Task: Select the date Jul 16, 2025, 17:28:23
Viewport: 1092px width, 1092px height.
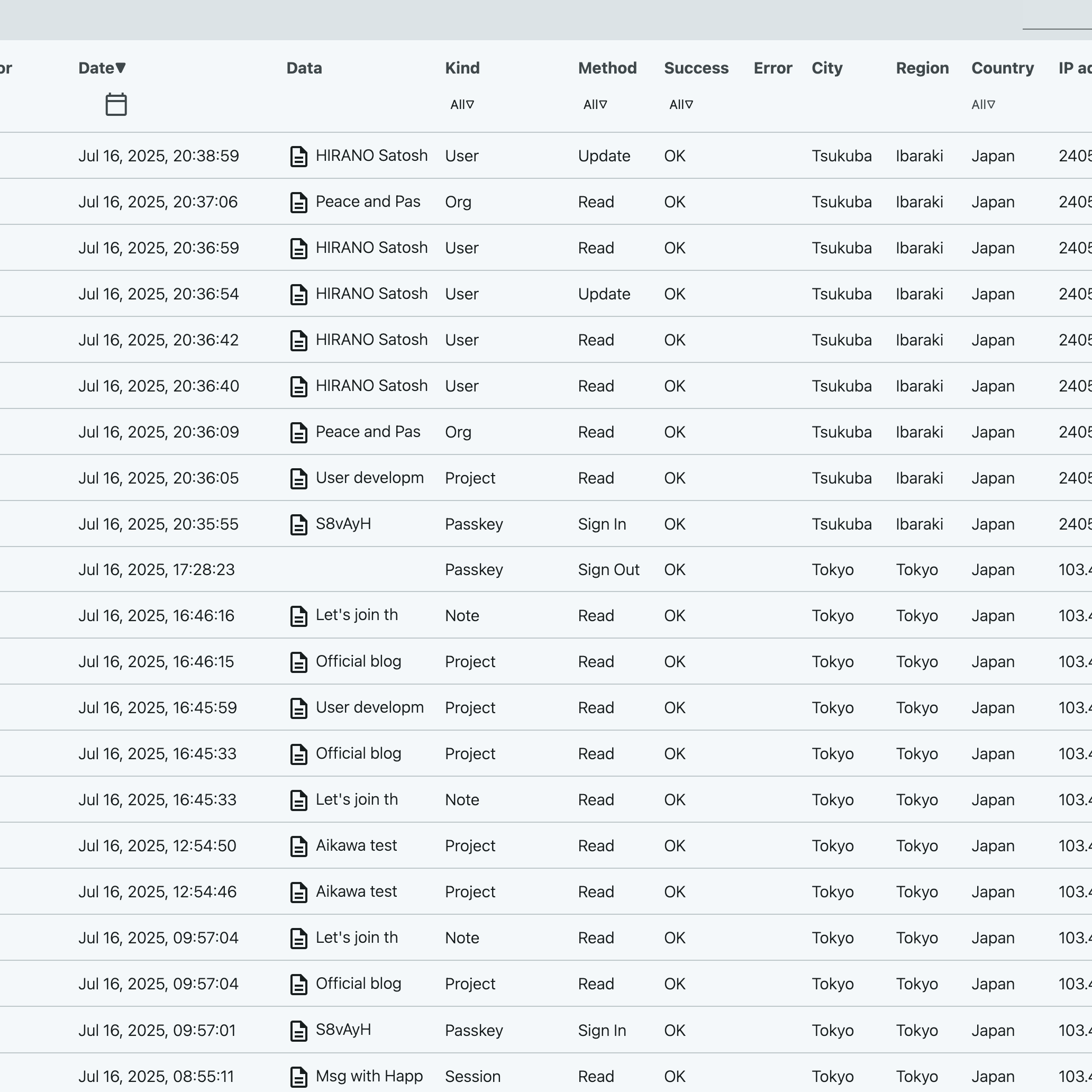Action: (157, 570)
